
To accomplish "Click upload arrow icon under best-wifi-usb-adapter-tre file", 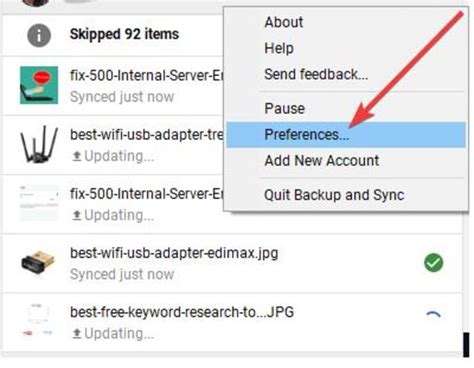I will tap(77, 156).
